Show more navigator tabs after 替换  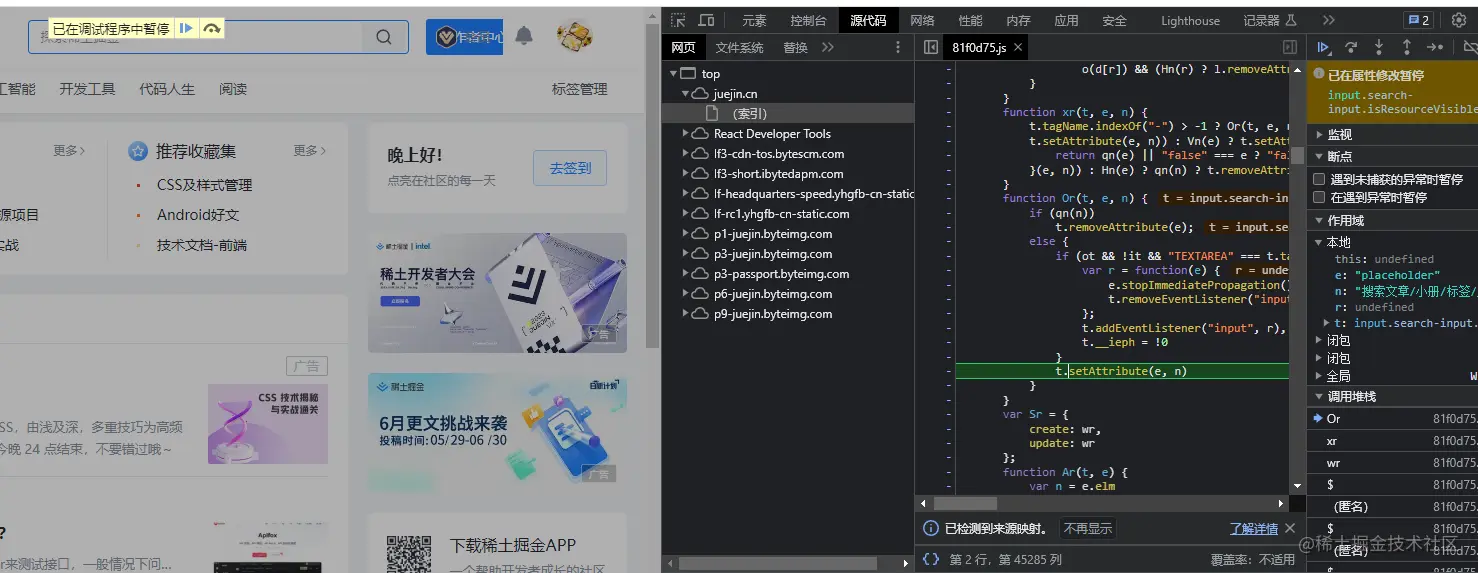827,47
